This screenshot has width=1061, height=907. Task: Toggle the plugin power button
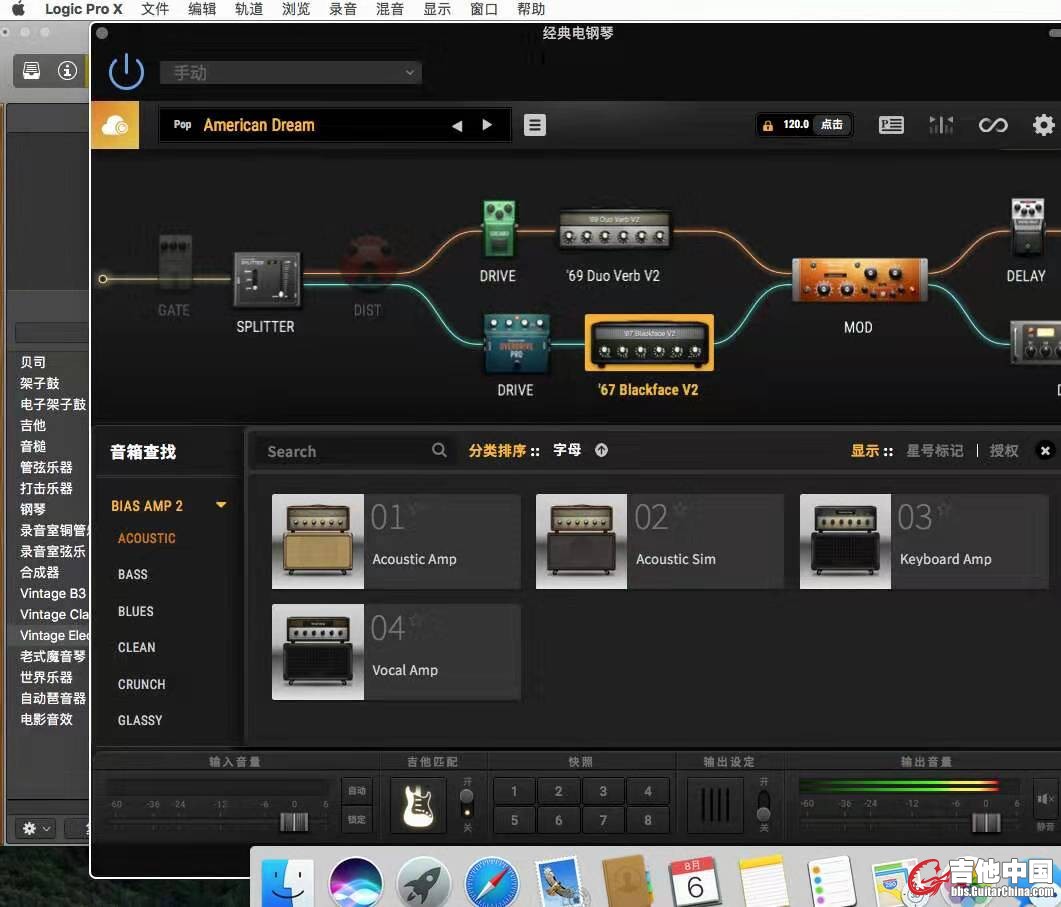click(x=127, y=72)
